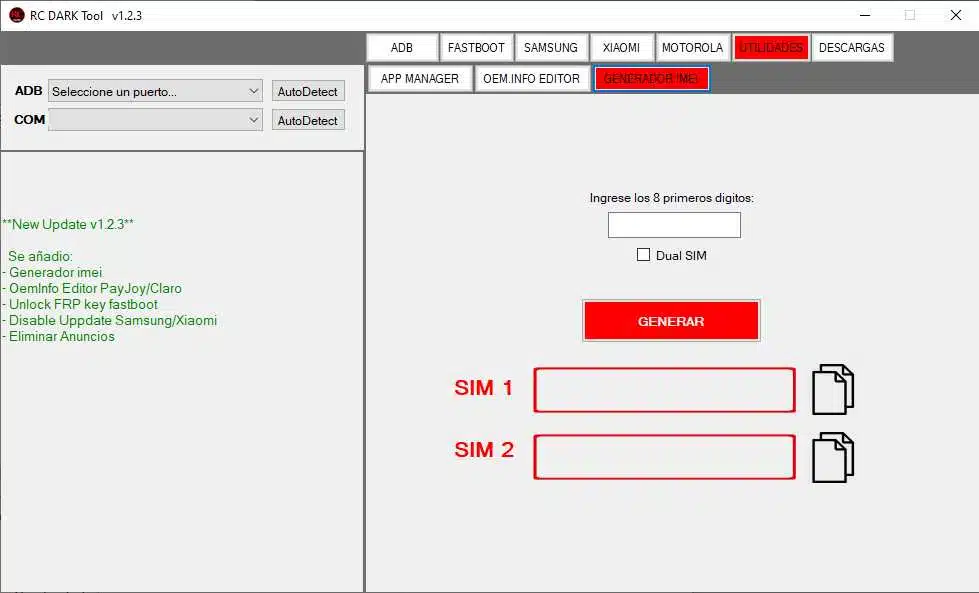
Task: Select the GENERADOR IMEI sub-tab
Action: point(651,79)
